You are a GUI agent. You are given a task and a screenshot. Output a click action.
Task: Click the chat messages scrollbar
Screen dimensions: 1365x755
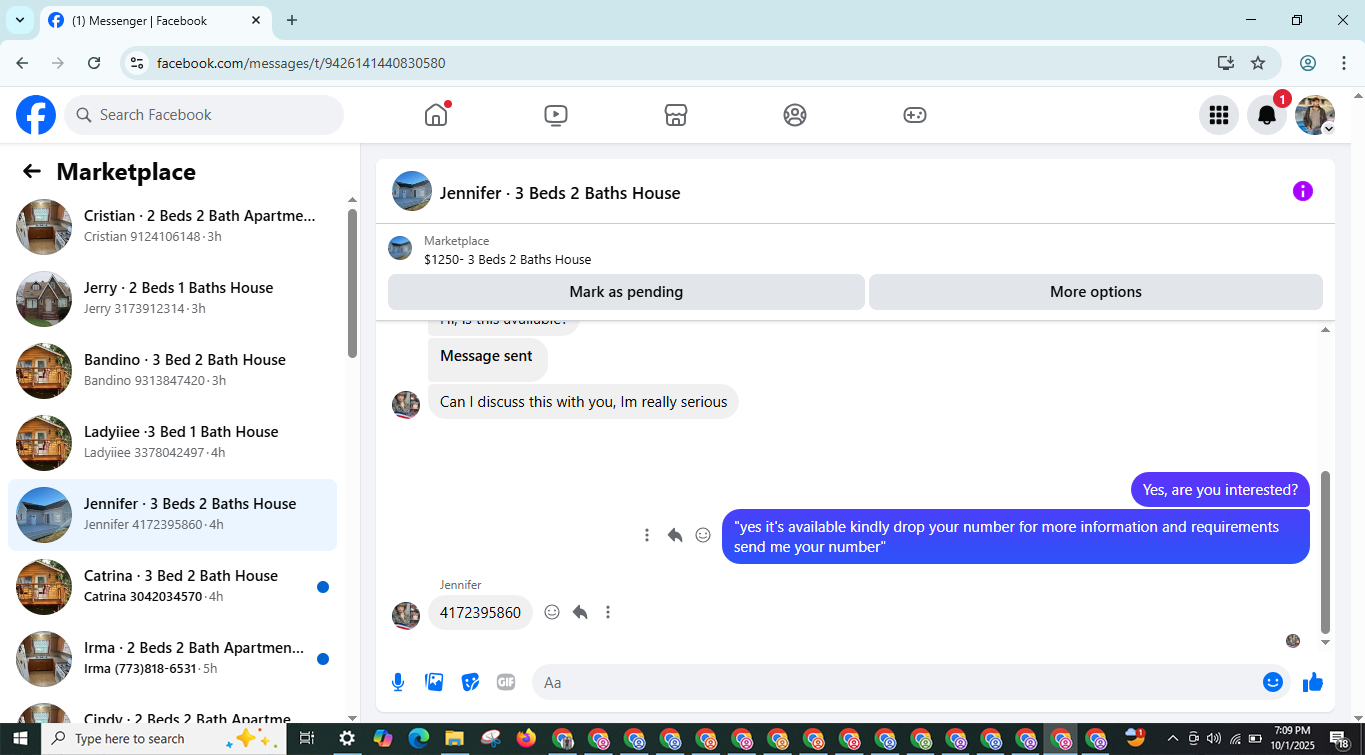click(x=1325, y=552)
